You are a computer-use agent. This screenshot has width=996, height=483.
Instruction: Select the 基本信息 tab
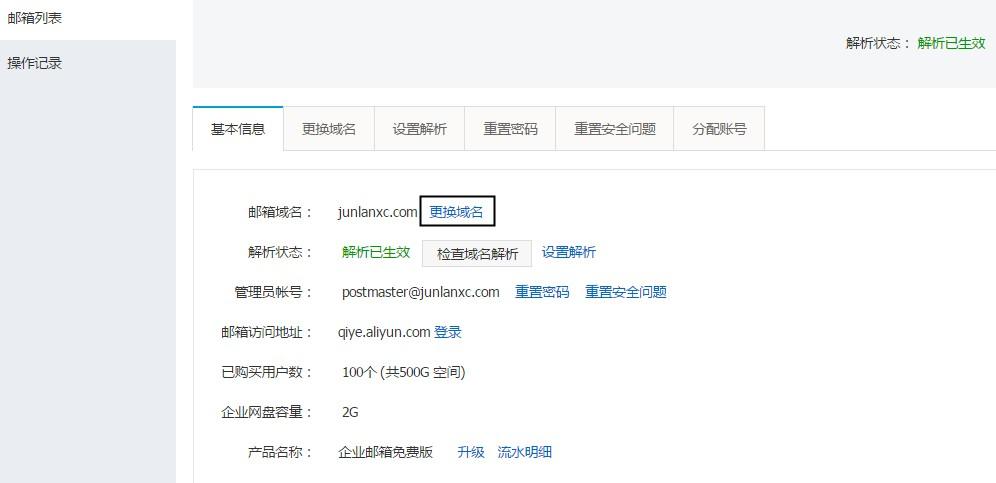click(x=238, y=129)
